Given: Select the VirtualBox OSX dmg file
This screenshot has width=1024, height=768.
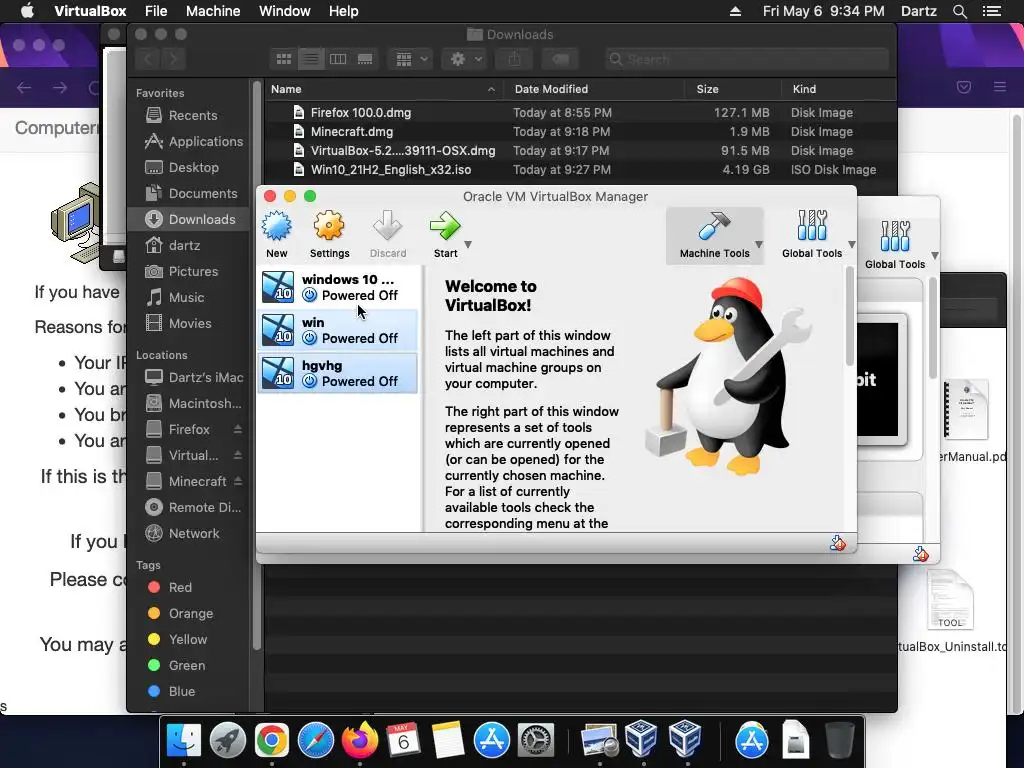Looking at the screenshot, I should (580, 150).
